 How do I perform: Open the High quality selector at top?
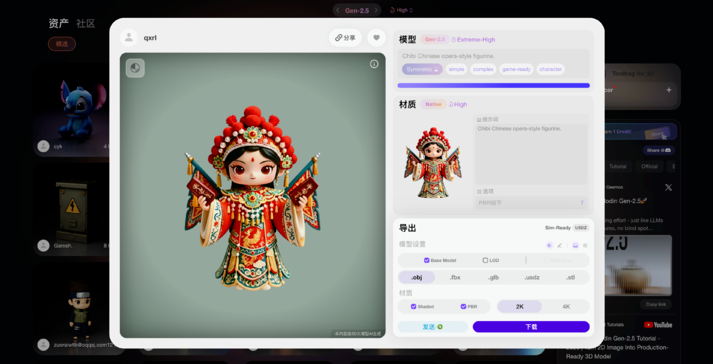coord(402,10)
